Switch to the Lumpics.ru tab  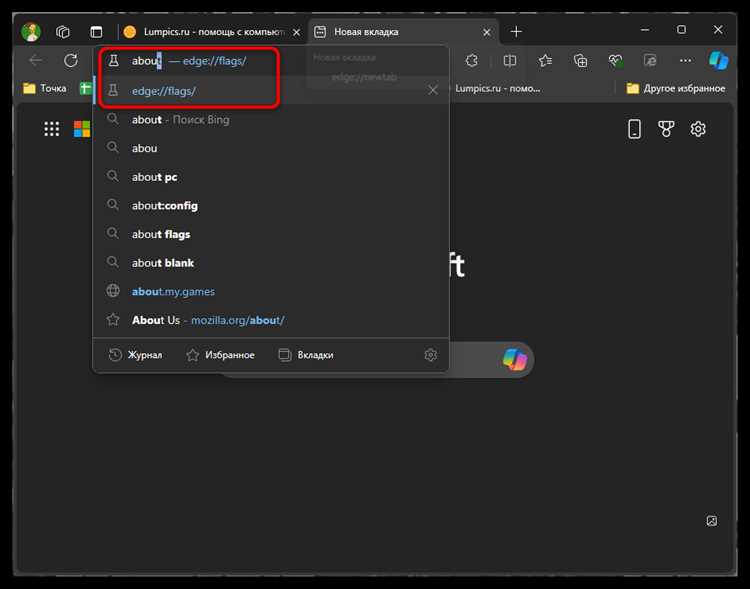[211, 32]
